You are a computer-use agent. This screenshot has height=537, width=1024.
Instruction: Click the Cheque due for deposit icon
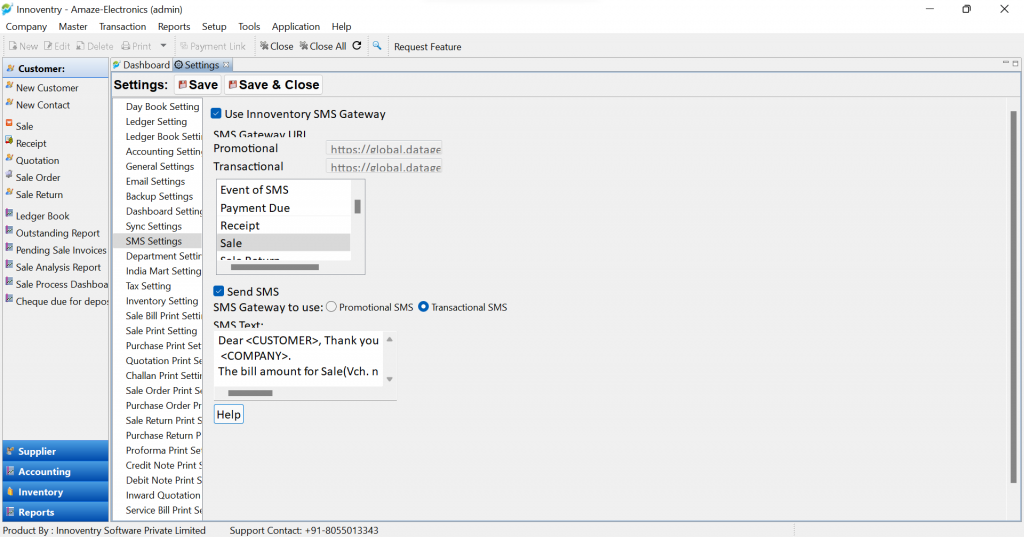pos(9,300)
